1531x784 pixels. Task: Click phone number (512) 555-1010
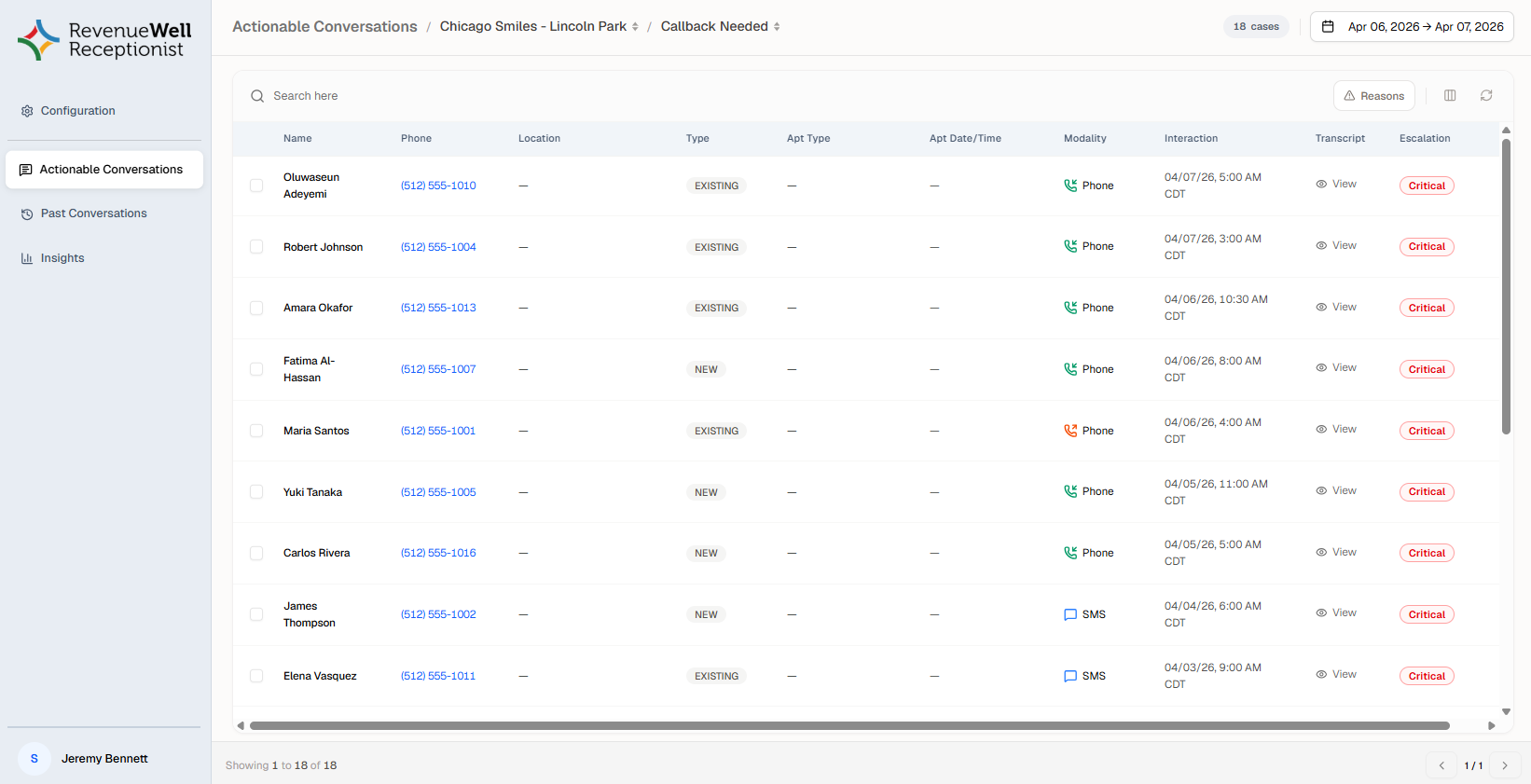tap(438, 186)
